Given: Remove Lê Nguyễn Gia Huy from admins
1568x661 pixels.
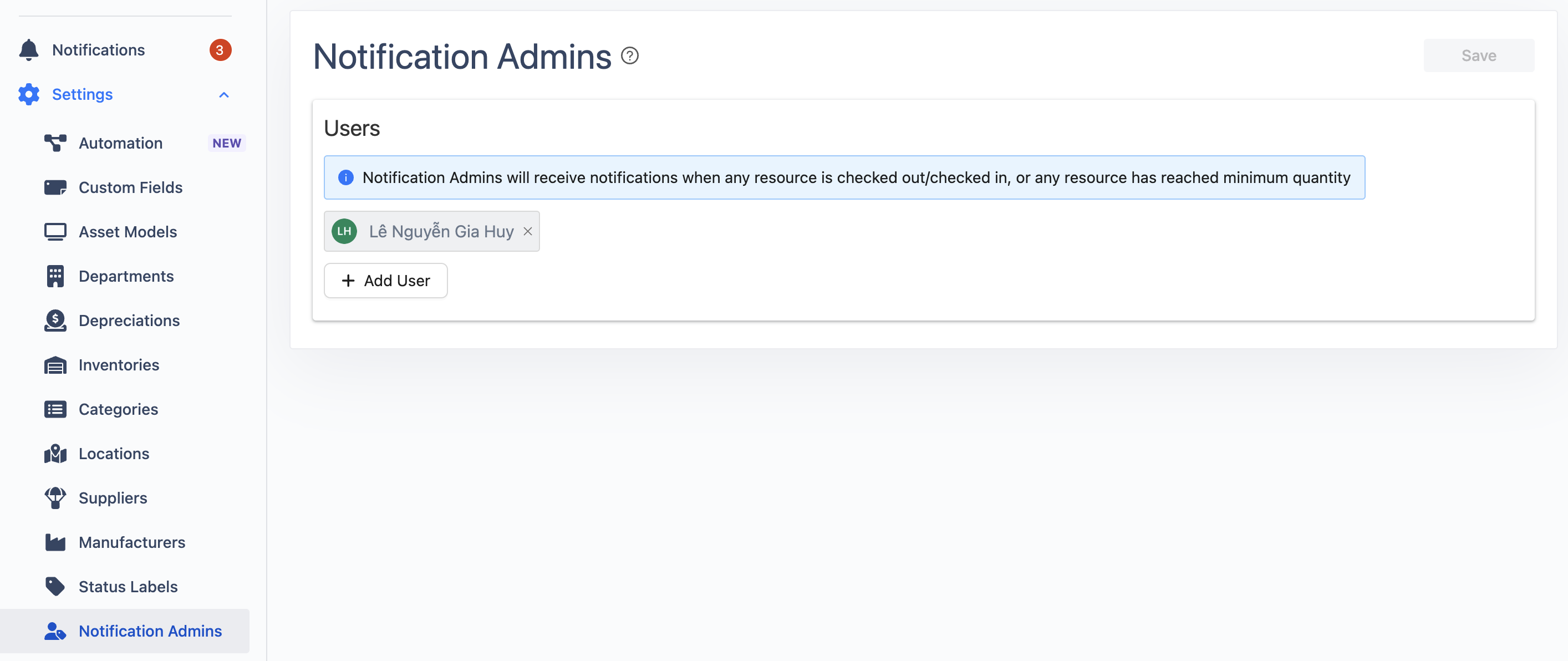Looking at the screenshot, I should pos(528,231).
